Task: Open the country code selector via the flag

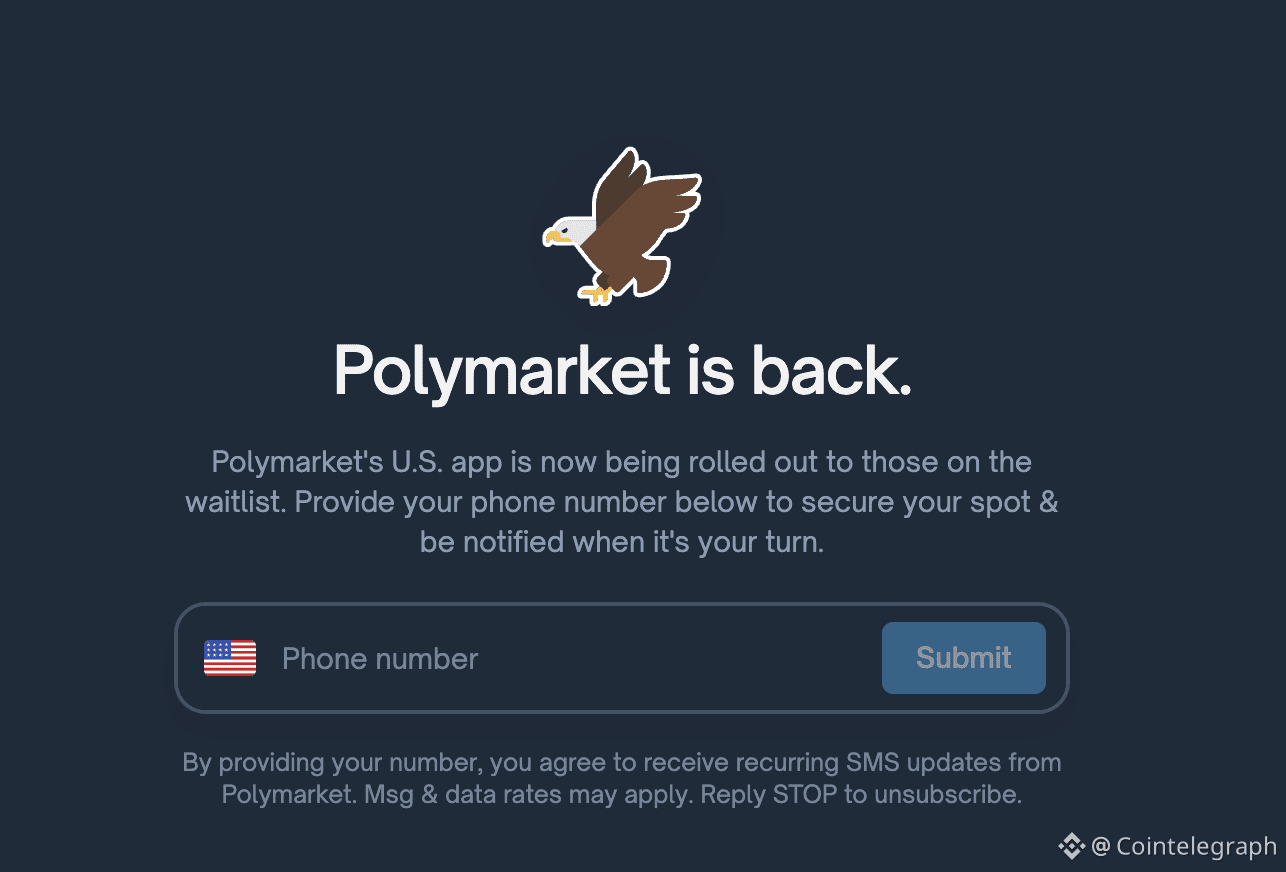Action: pos(229,658)
